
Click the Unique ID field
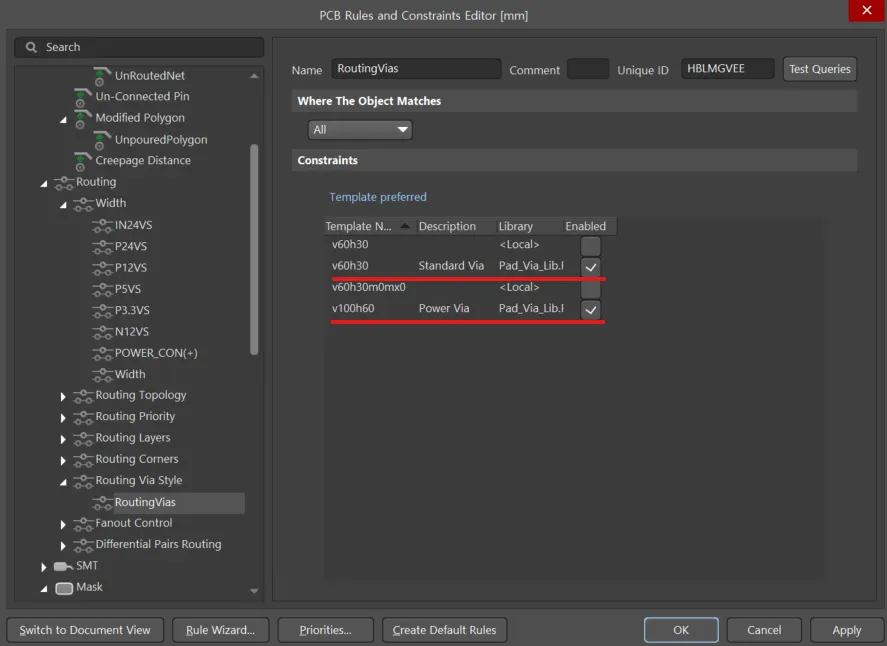[x=727, y=68]
